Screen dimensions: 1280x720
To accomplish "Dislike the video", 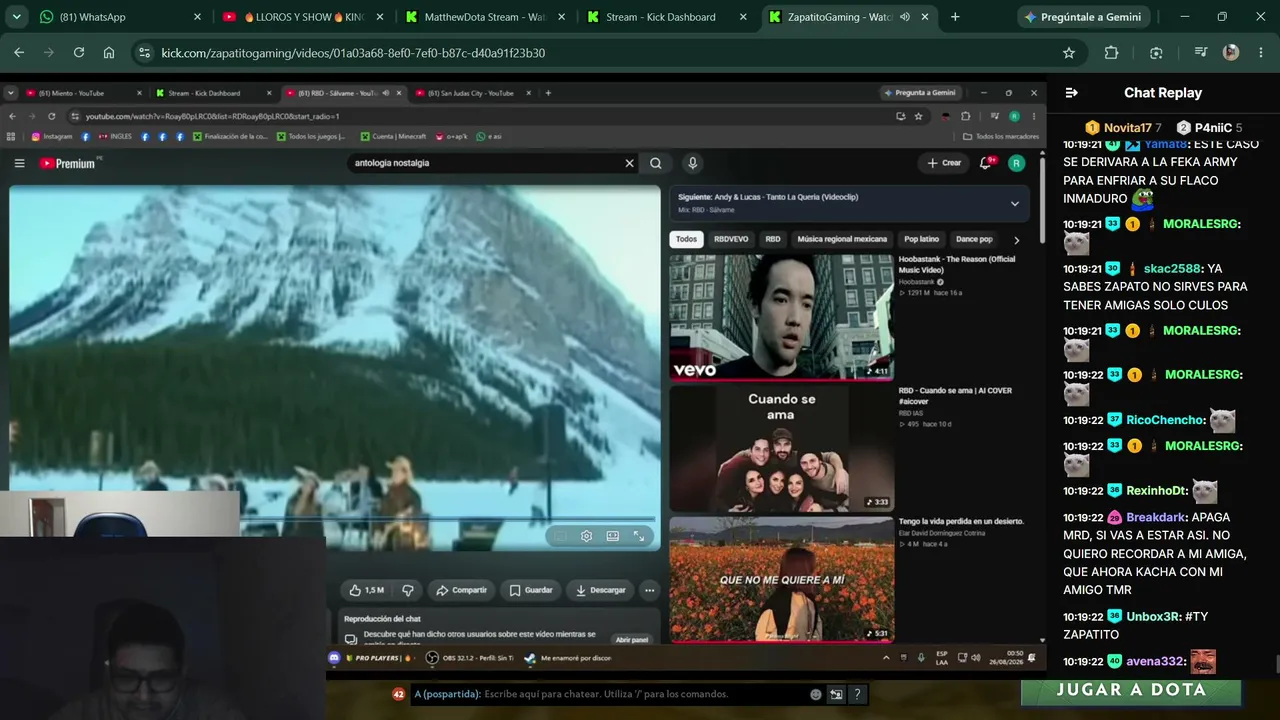I will coord(407,590).
